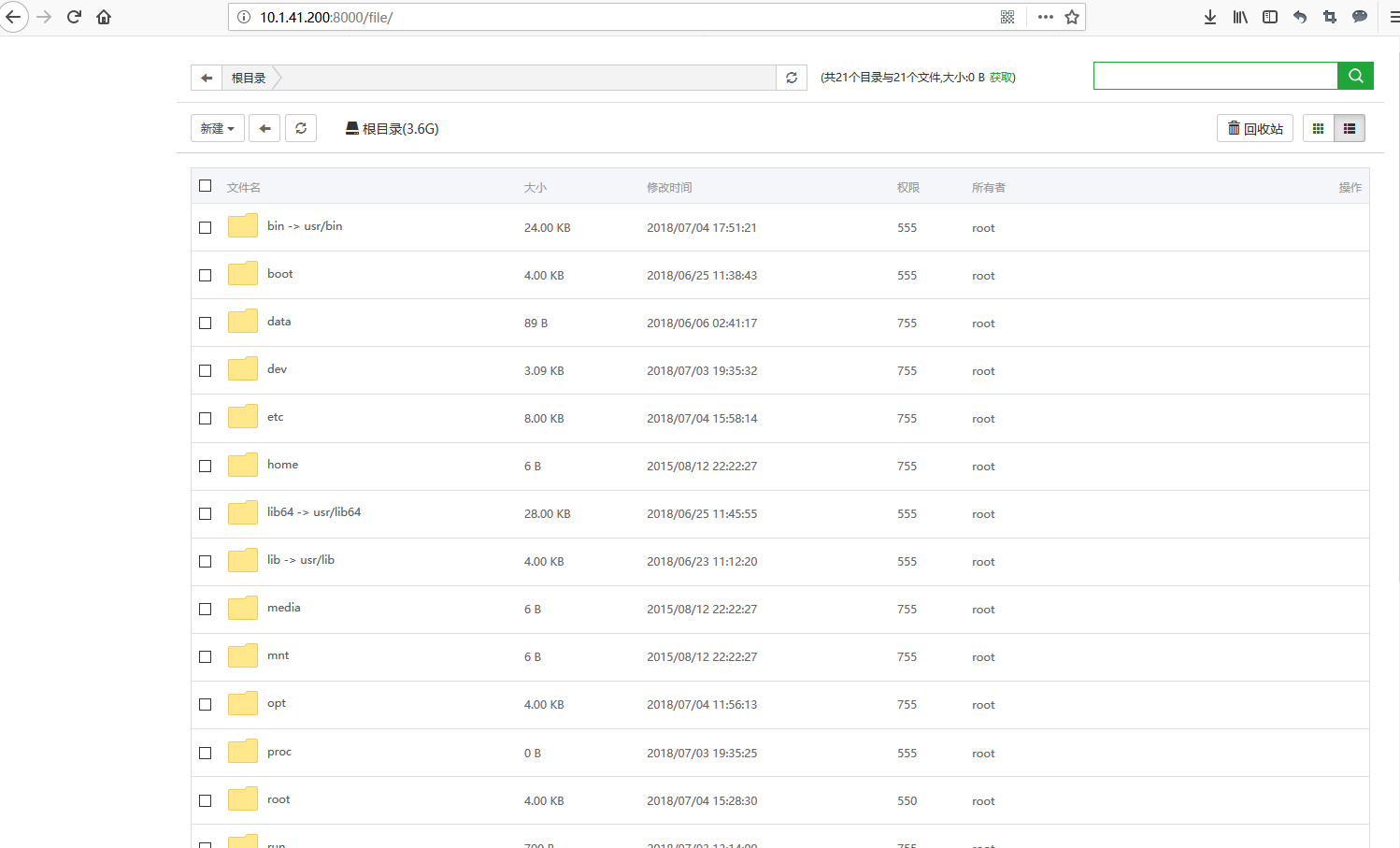Click the date 2018/06/06 02:41:17

(x=702, y=323)
